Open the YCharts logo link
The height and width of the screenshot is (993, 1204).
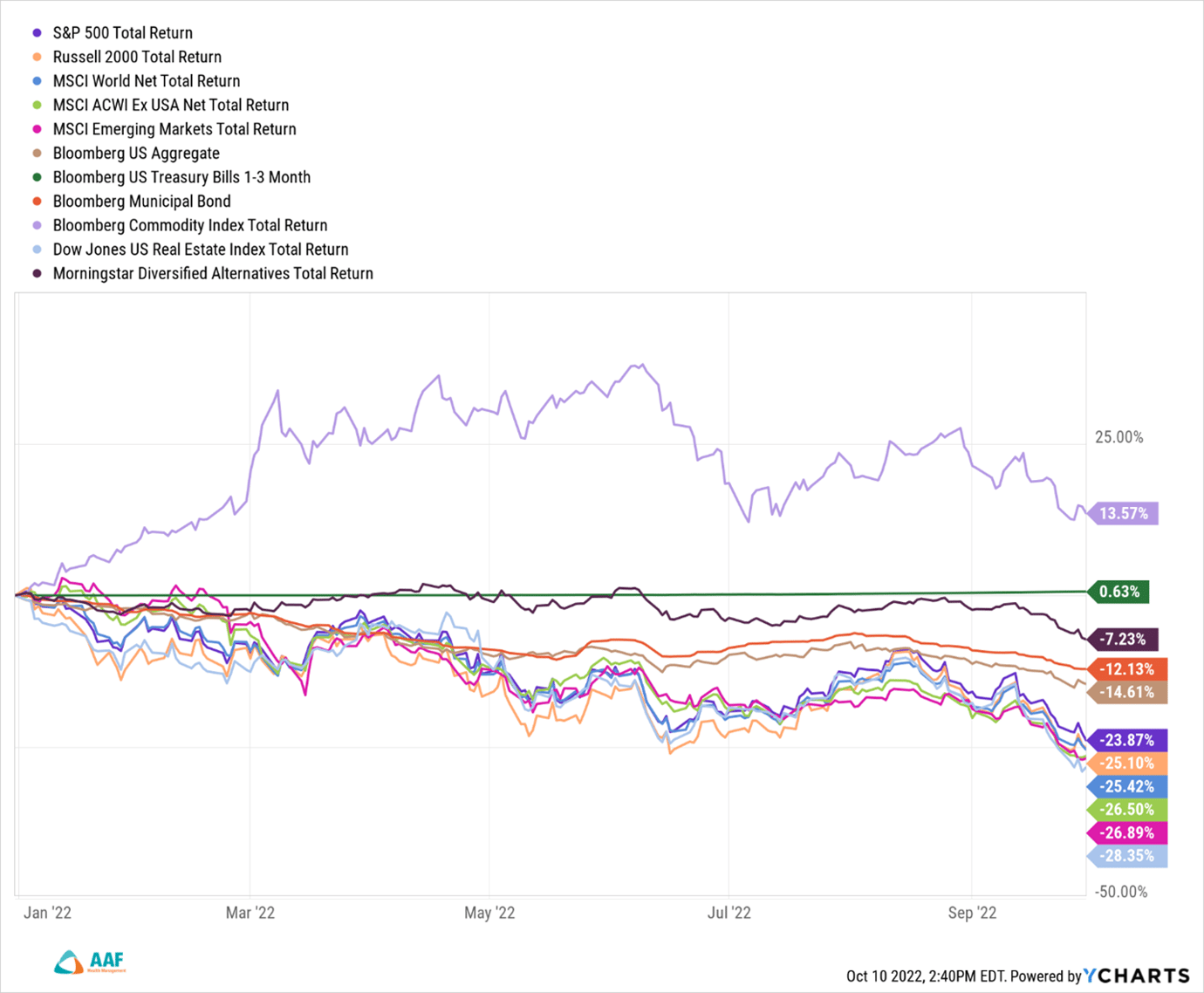pyautogui.click(x=1137, y=976)
